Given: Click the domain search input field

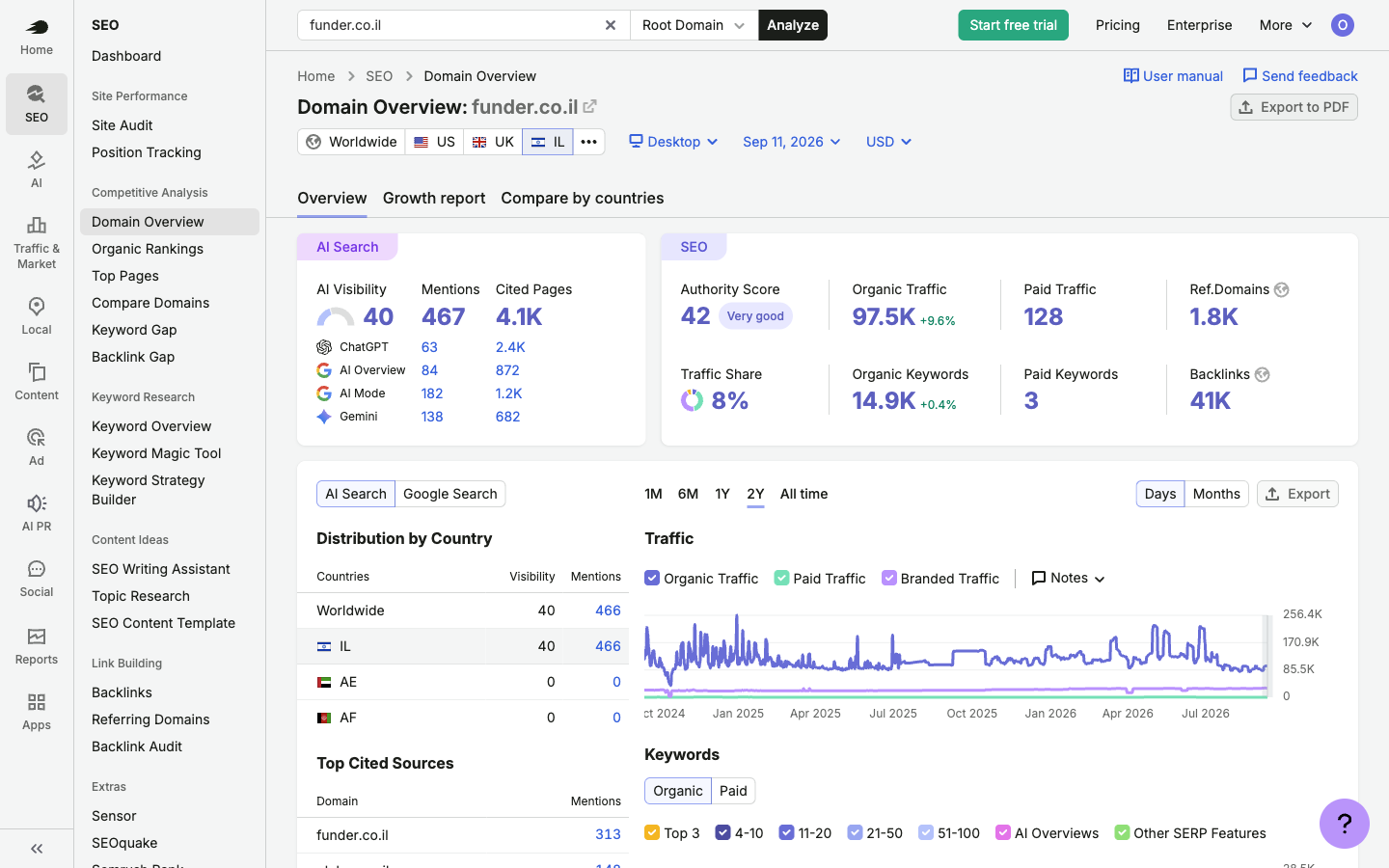Looking at the screenshot, I should click(449, 25).
